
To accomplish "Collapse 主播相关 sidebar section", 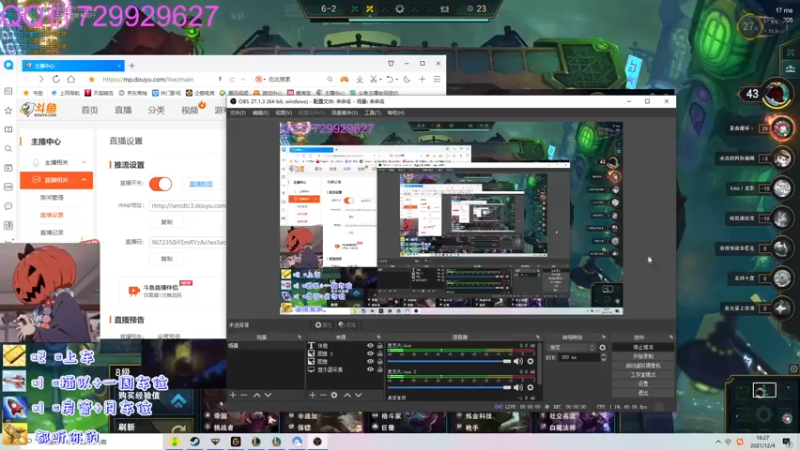I will click(x=84, y=162).
